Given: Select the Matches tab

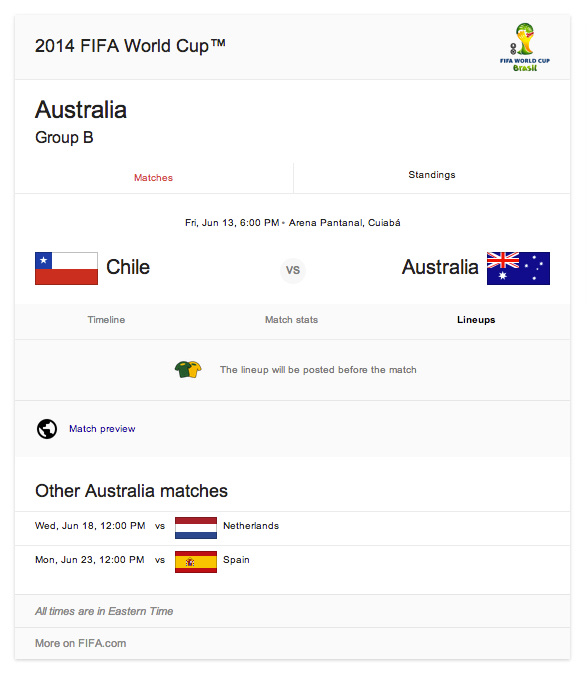Looking at the screenshot, I should (153, 178).
